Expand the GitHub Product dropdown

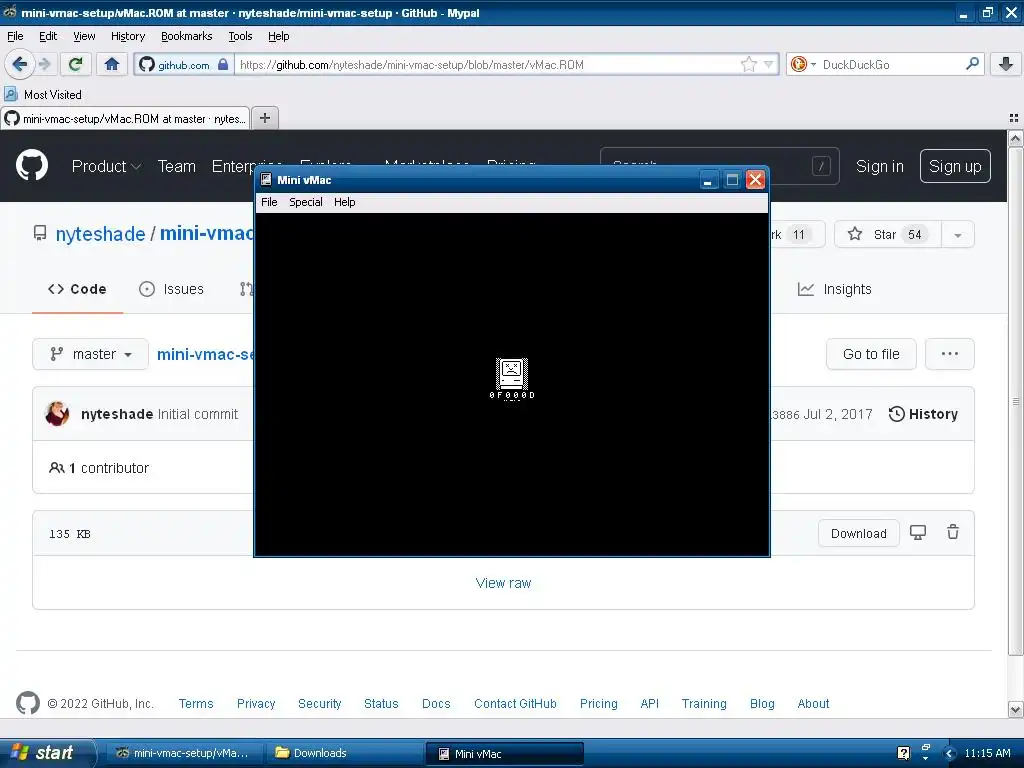coord(106,167)
